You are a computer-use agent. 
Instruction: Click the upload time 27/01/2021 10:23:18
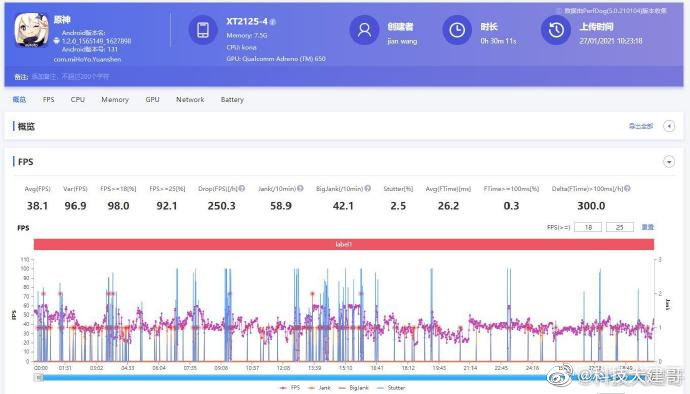click(x=611, y=41)
